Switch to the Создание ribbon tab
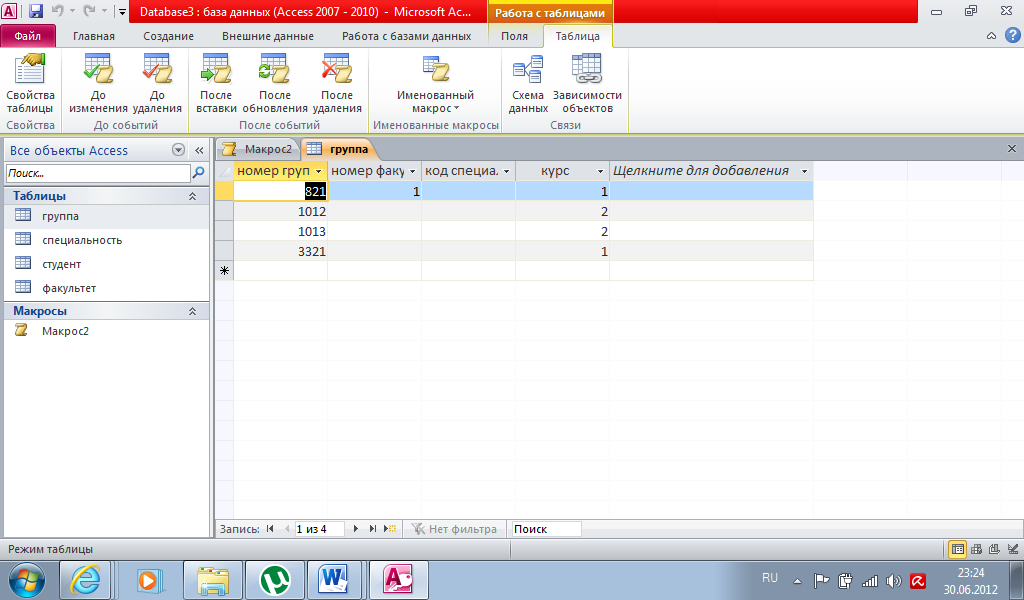Viewport: 1024px width, 600px height. click(x=168, y=36)
